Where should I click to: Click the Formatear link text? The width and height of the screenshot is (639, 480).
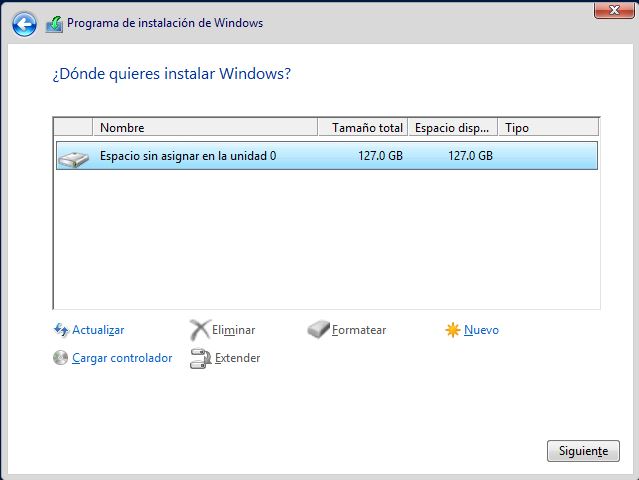pos(359,330)
